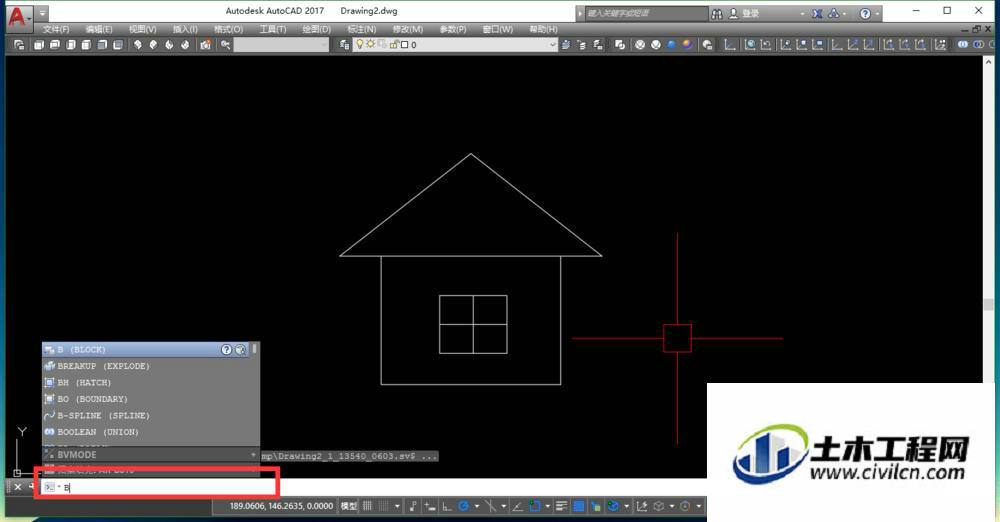
Task: Open the 工具(T) menu
Action: pyautogui.click(x=272, y=29)
